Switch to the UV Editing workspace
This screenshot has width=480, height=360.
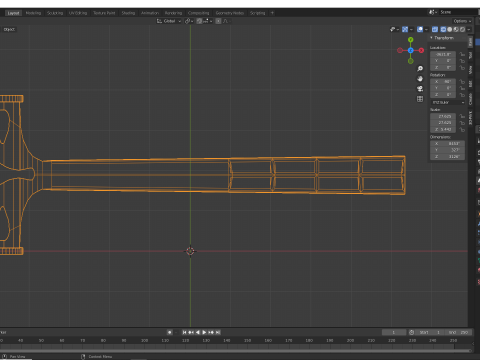78,13
